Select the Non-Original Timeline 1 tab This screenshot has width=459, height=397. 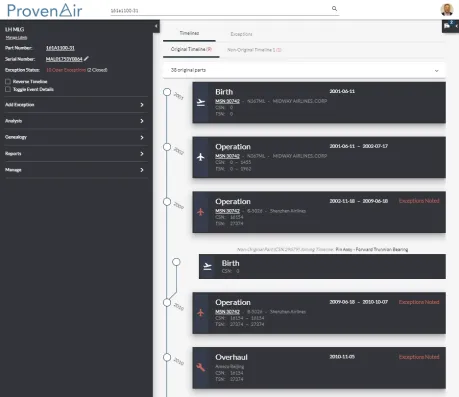pos(254,50)
